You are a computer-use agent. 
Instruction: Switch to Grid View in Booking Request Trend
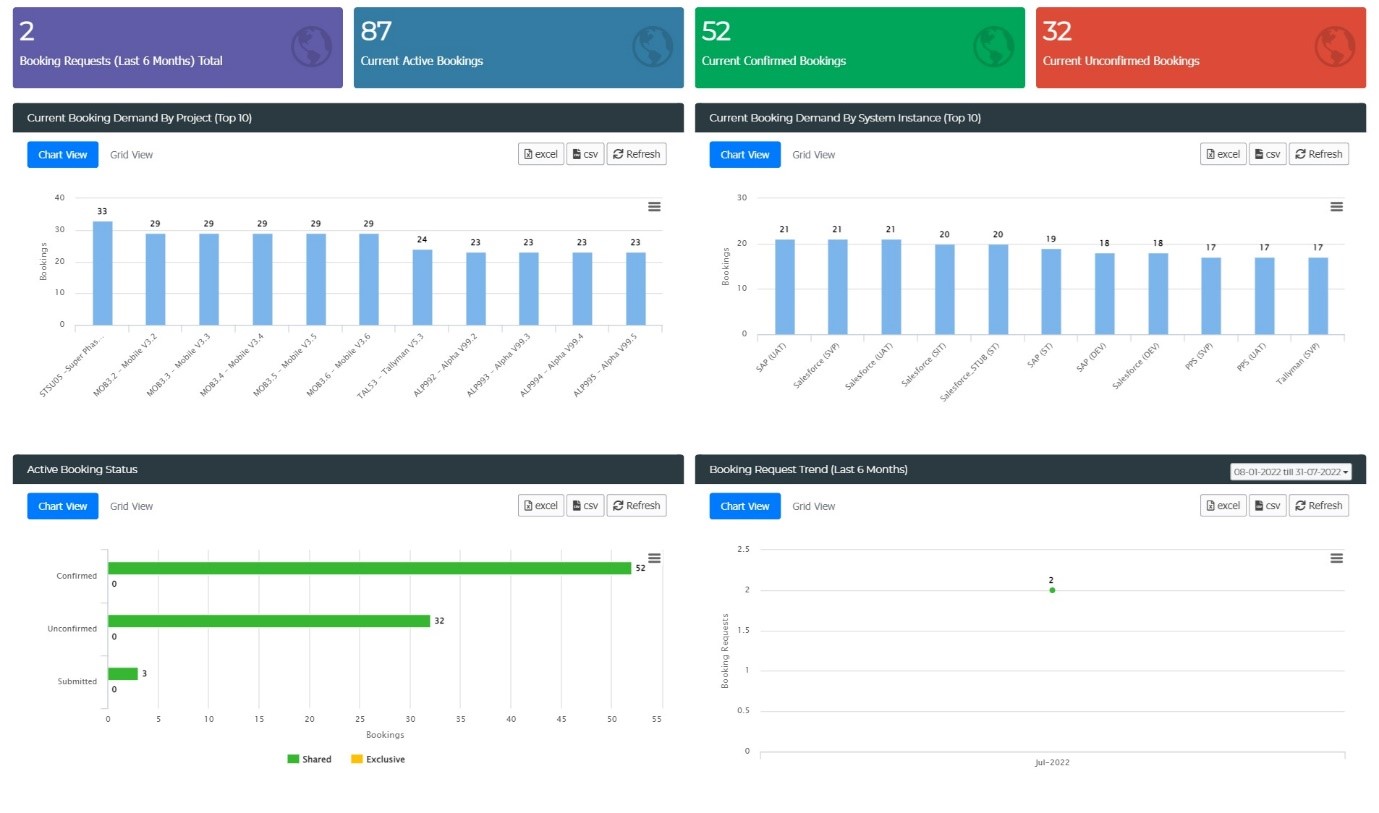814,506
